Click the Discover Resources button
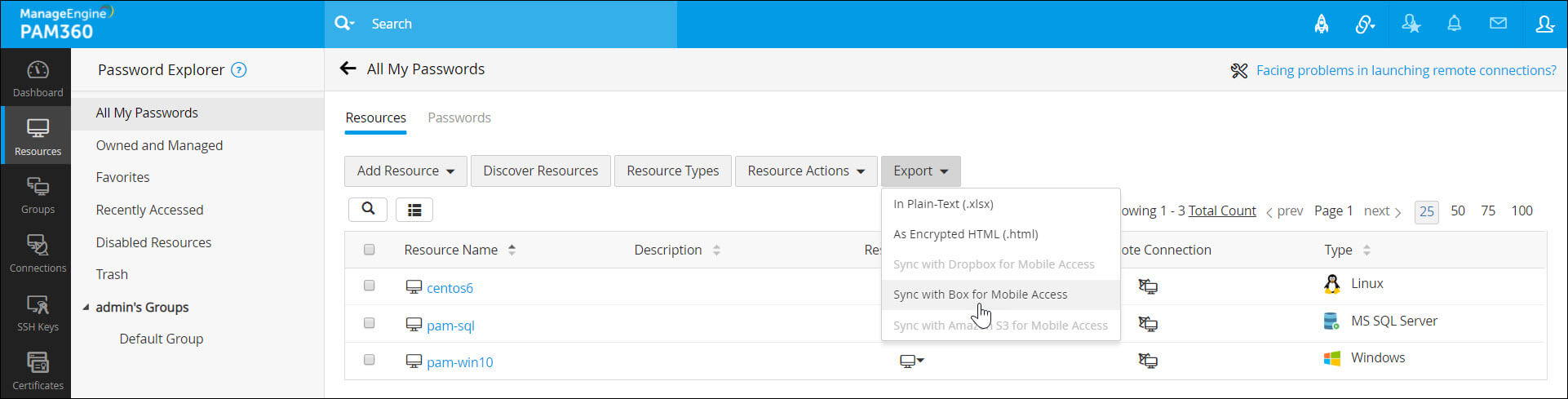Viewport: 1568px width, 399px height. [x=540, y=171]
